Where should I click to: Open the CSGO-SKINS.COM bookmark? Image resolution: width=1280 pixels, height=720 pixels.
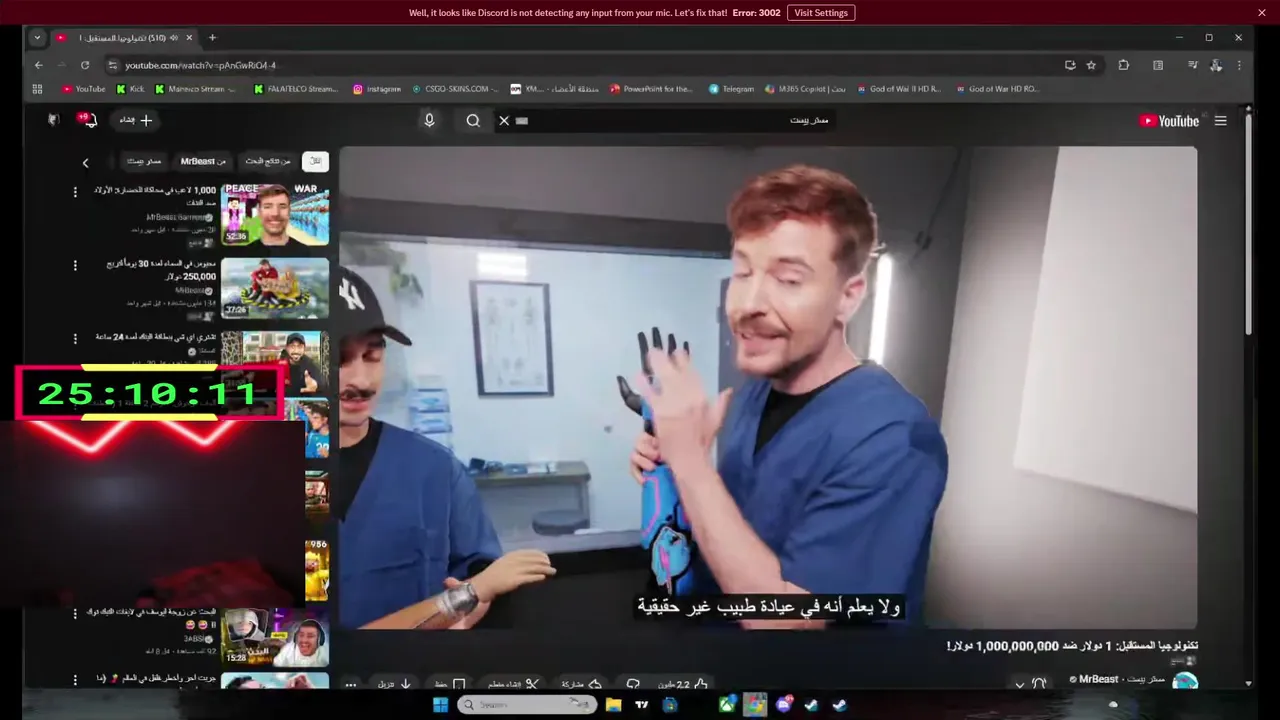[456, 89]
